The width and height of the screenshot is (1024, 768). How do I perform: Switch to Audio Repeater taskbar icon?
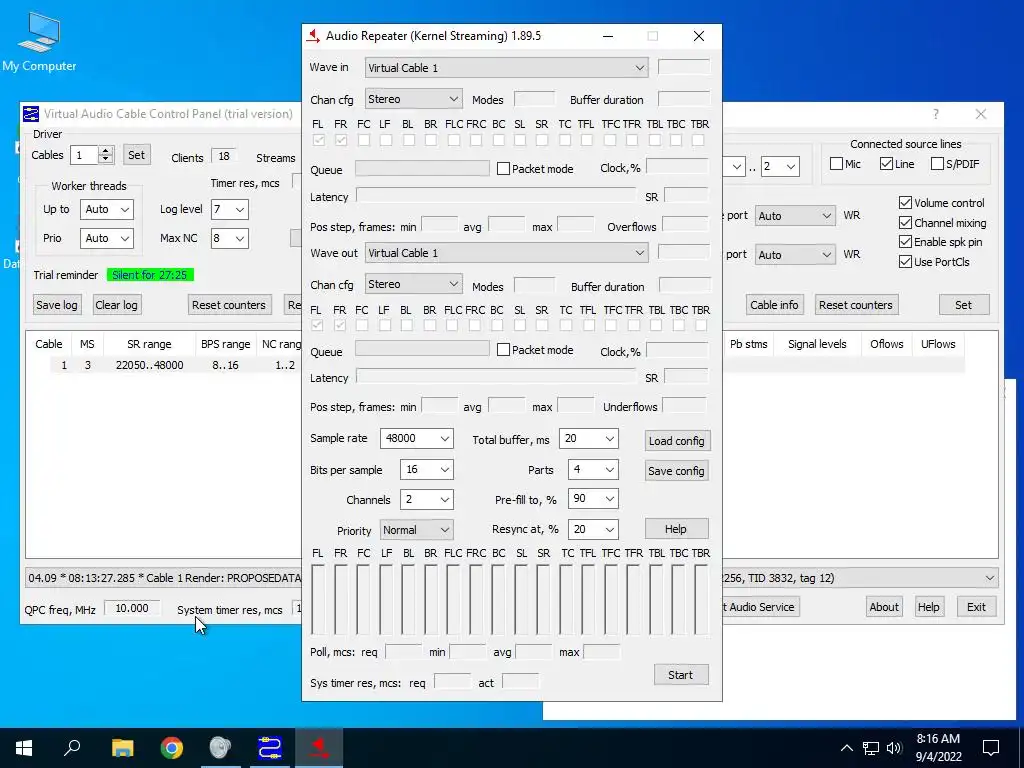coord(319,747)
